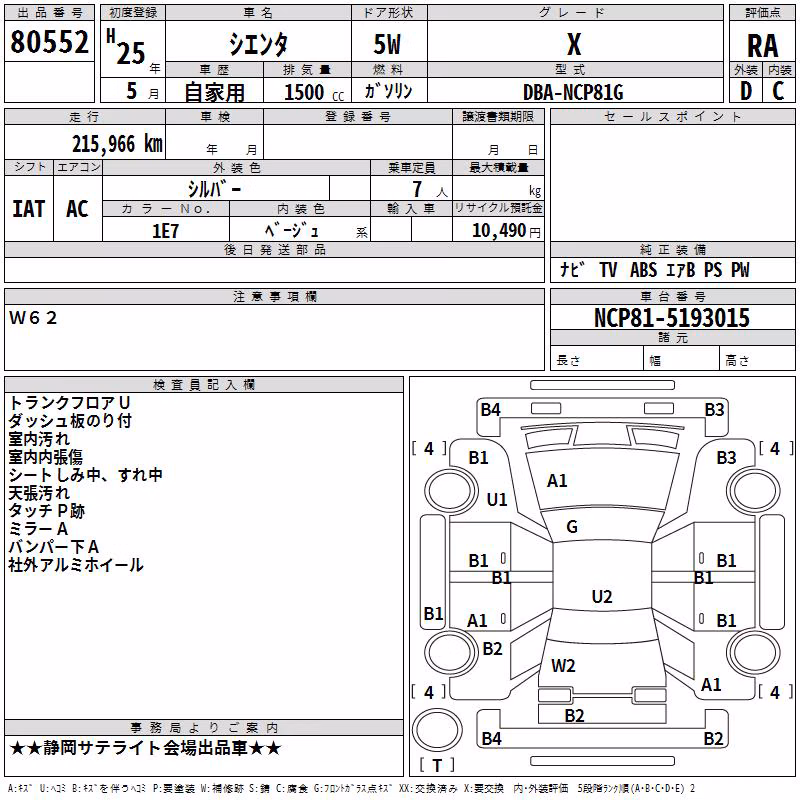Viewport: 800px width, 800px height.
Task: Click the color number 1E7
Action: [165, 231]
